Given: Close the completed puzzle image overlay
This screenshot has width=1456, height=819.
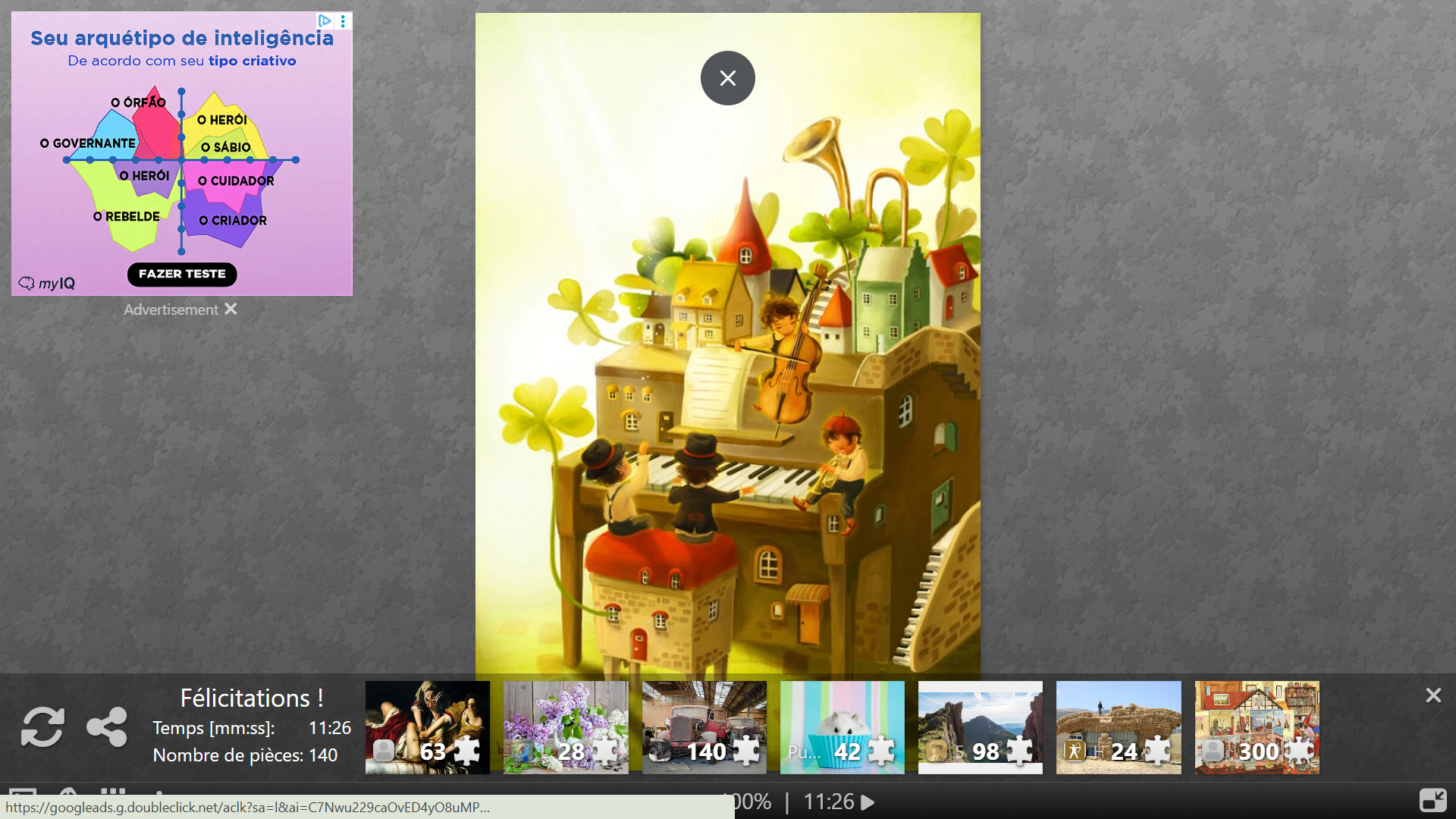Looking at the screenshot, I should 727,78.
